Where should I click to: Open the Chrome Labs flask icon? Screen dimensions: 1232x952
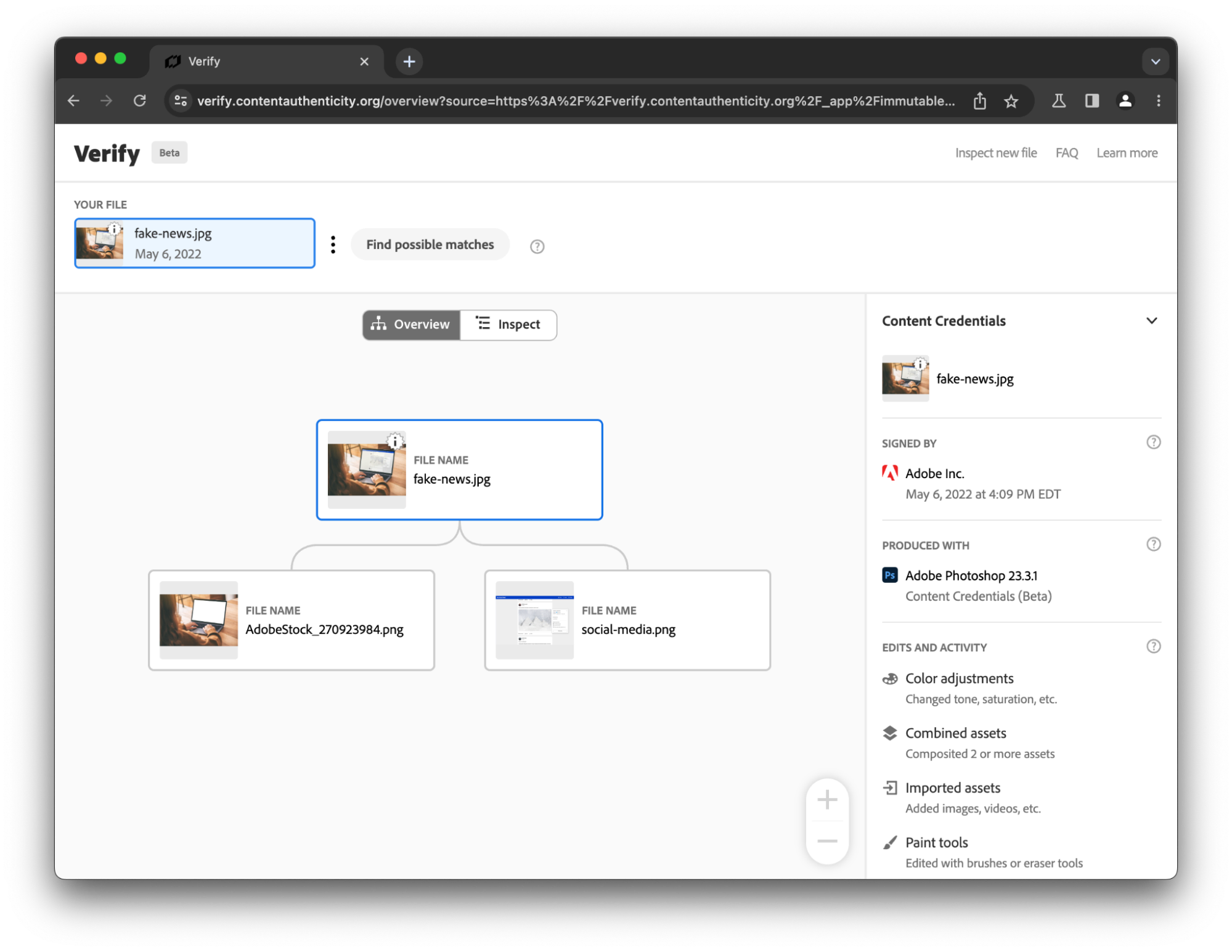(1058, 100)
